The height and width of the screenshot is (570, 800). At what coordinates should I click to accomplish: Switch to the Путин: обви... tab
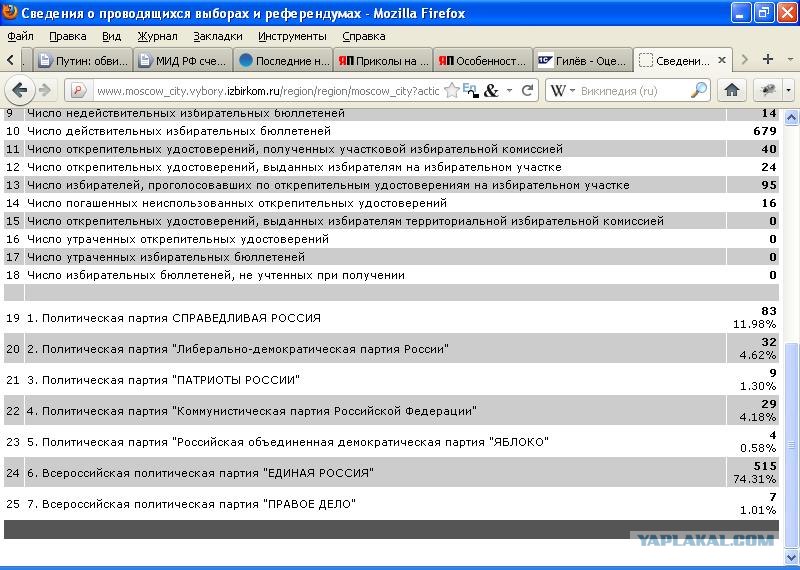click(x=83, y=61)
